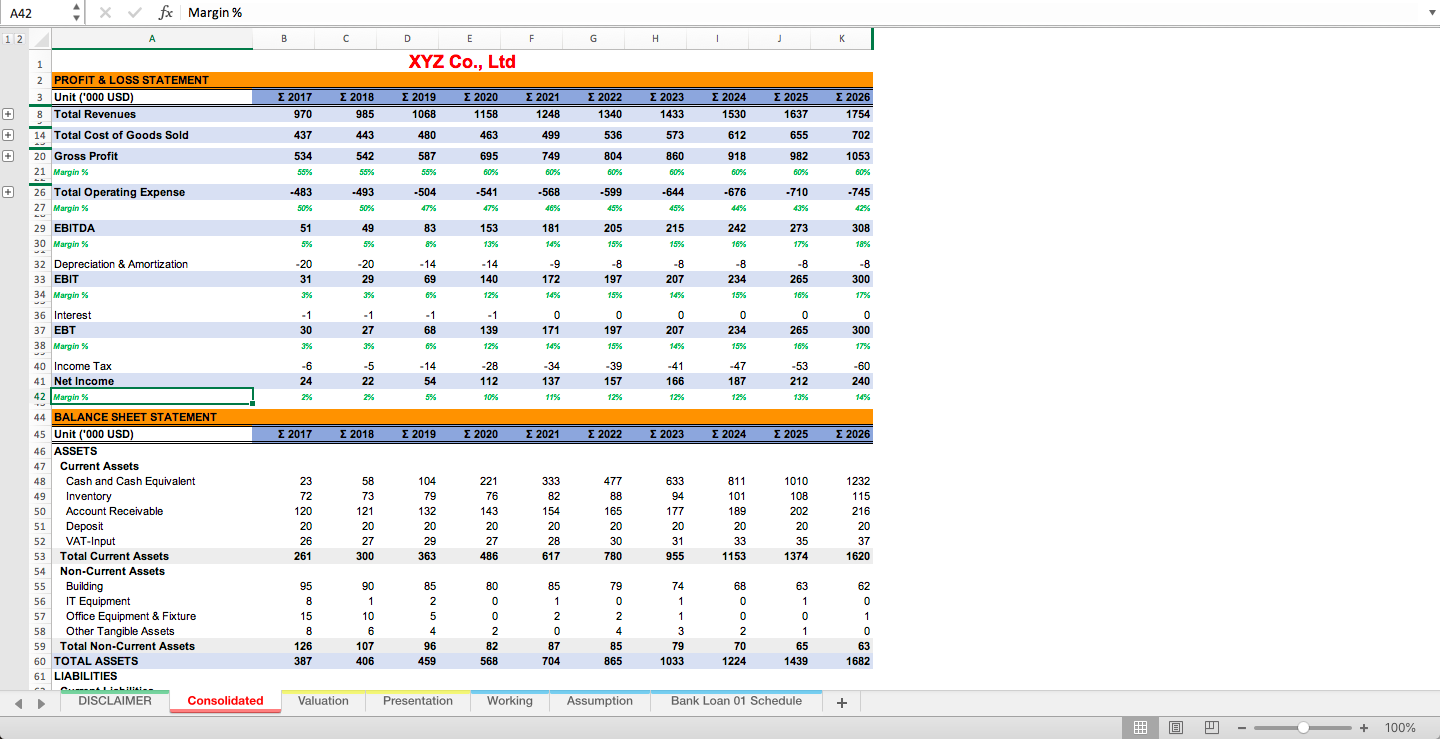
Task: Select column K header
Action: [x=841, y=39]
